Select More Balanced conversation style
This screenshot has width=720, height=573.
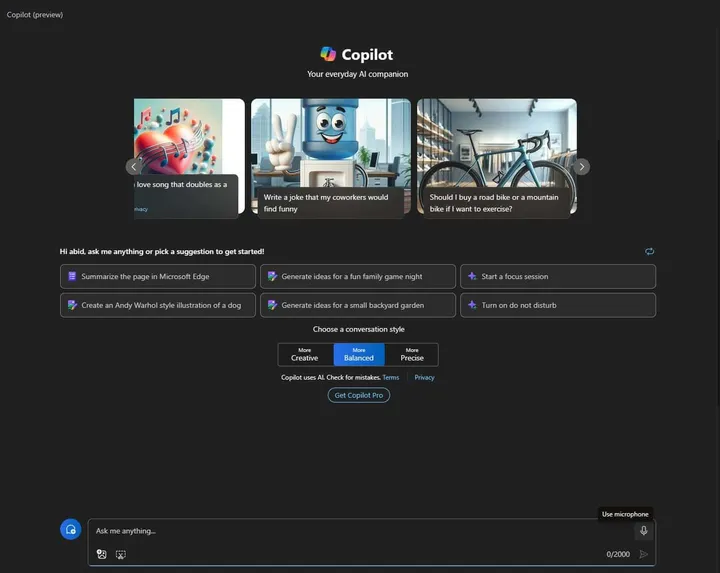pos(358,354)
